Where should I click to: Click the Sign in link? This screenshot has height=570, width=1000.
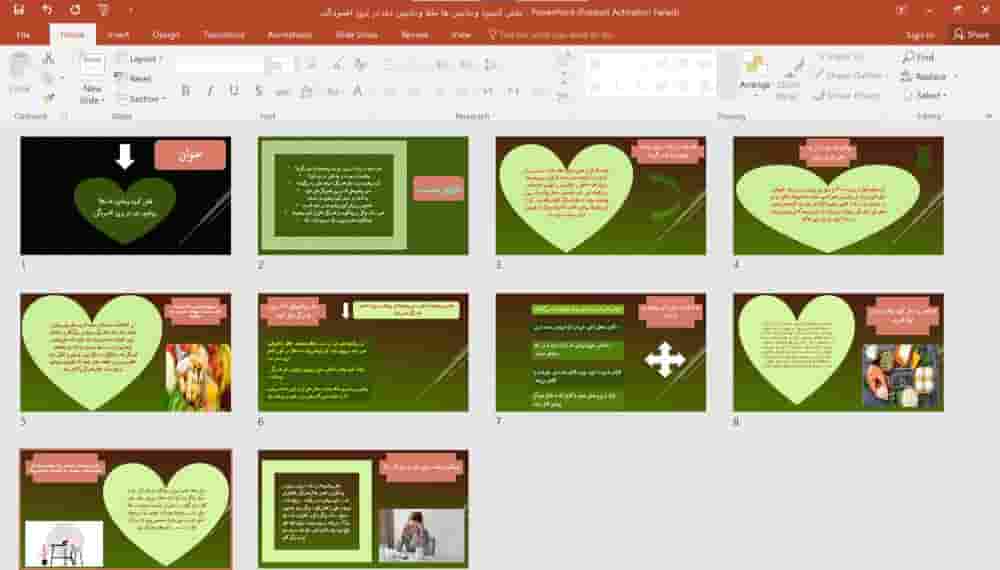pos(919,35)
